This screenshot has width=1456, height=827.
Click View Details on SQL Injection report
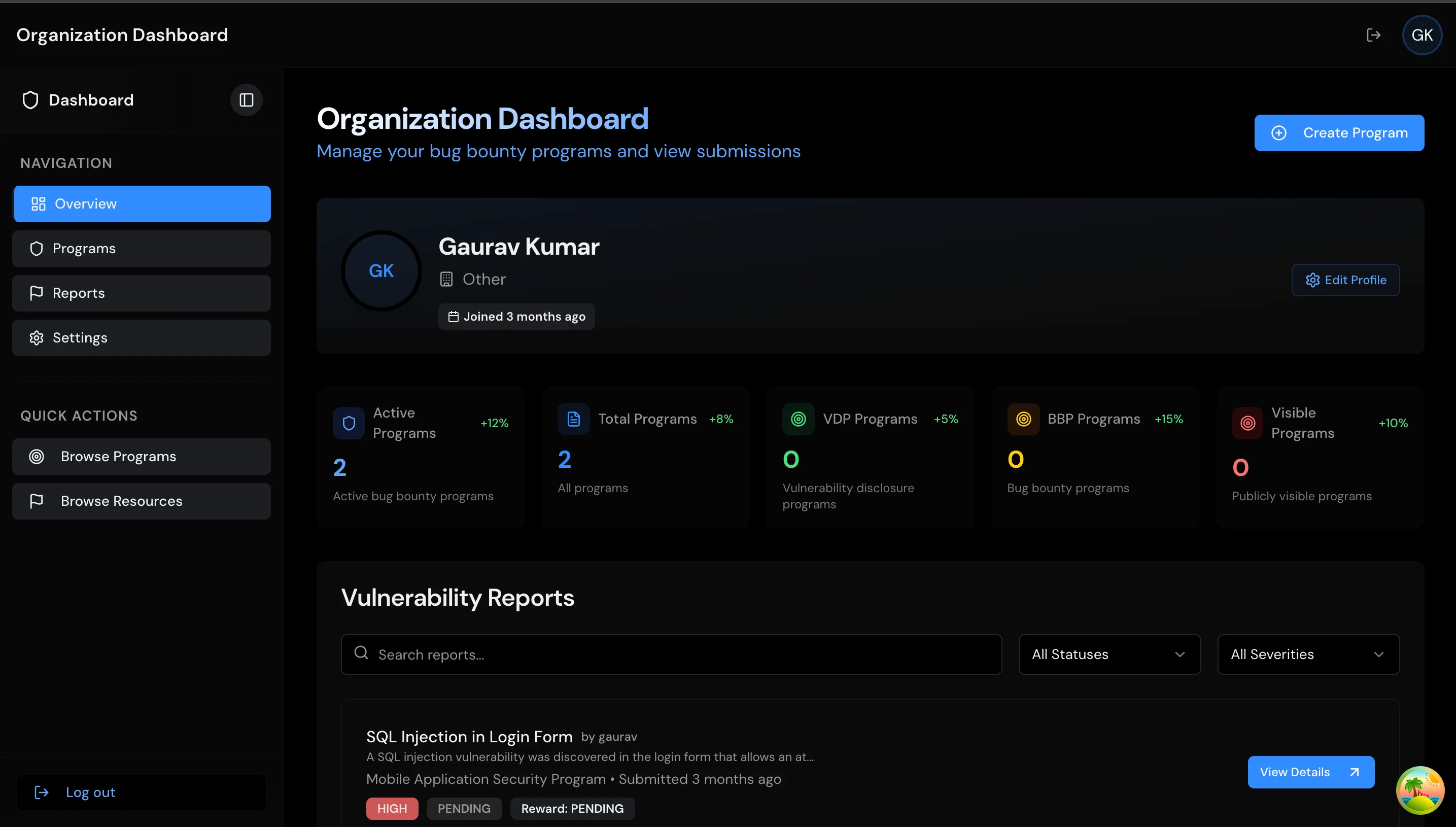1310,771
